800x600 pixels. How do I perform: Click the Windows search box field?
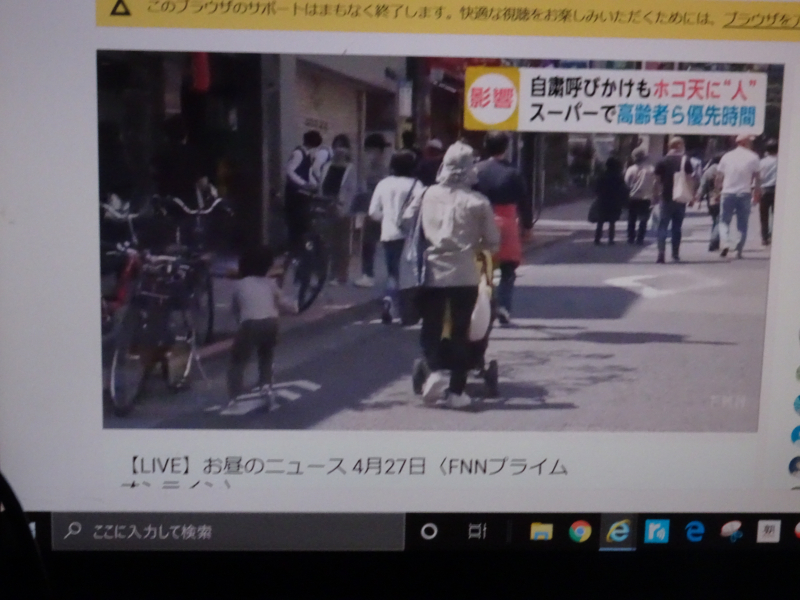(x=228, y=532)
